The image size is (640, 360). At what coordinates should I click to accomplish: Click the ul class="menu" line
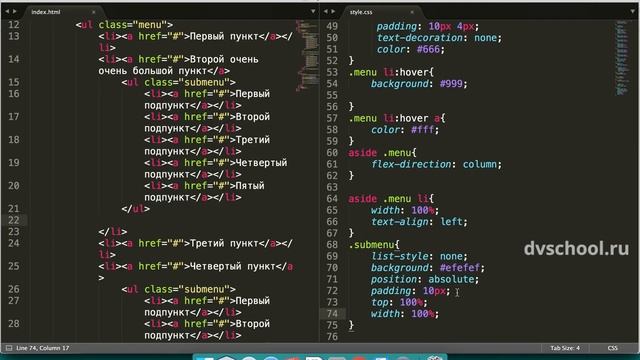coord(124,25)
